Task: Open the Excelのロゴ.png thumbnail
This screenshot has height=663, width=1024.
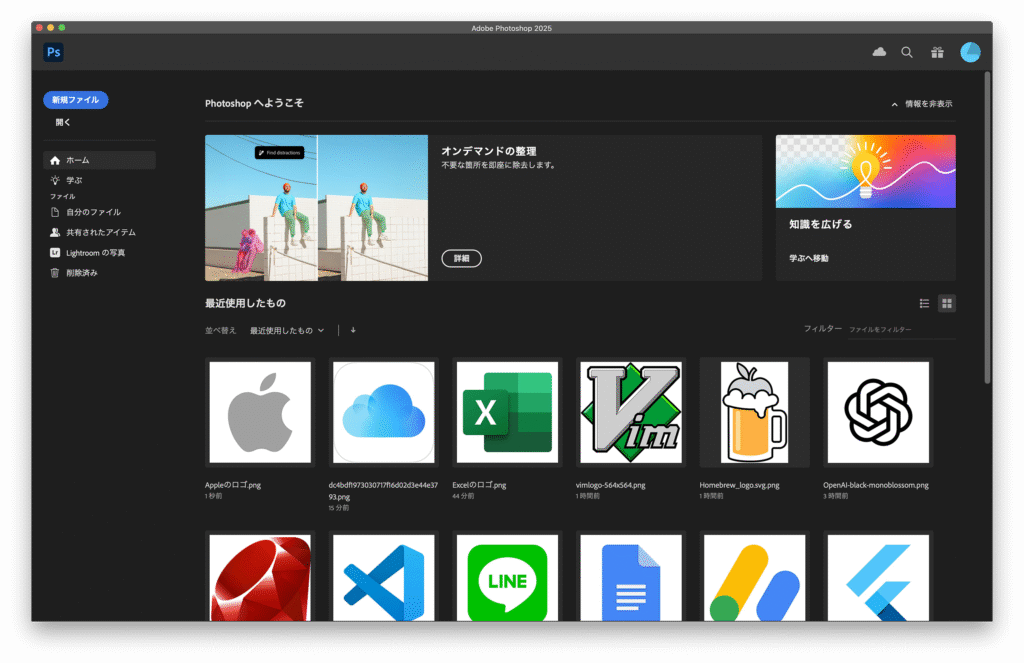Action: point(507,412)
